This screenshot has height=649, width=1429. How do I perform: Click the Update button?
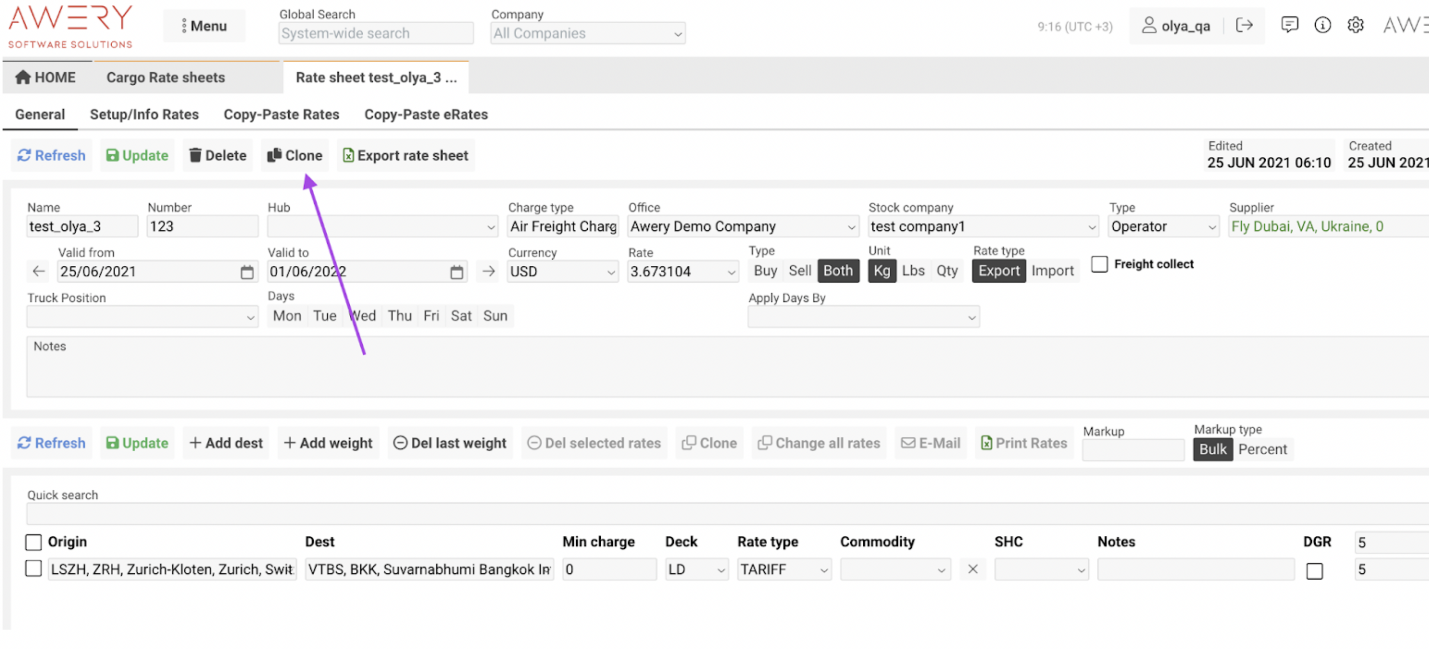coord(136,155)
